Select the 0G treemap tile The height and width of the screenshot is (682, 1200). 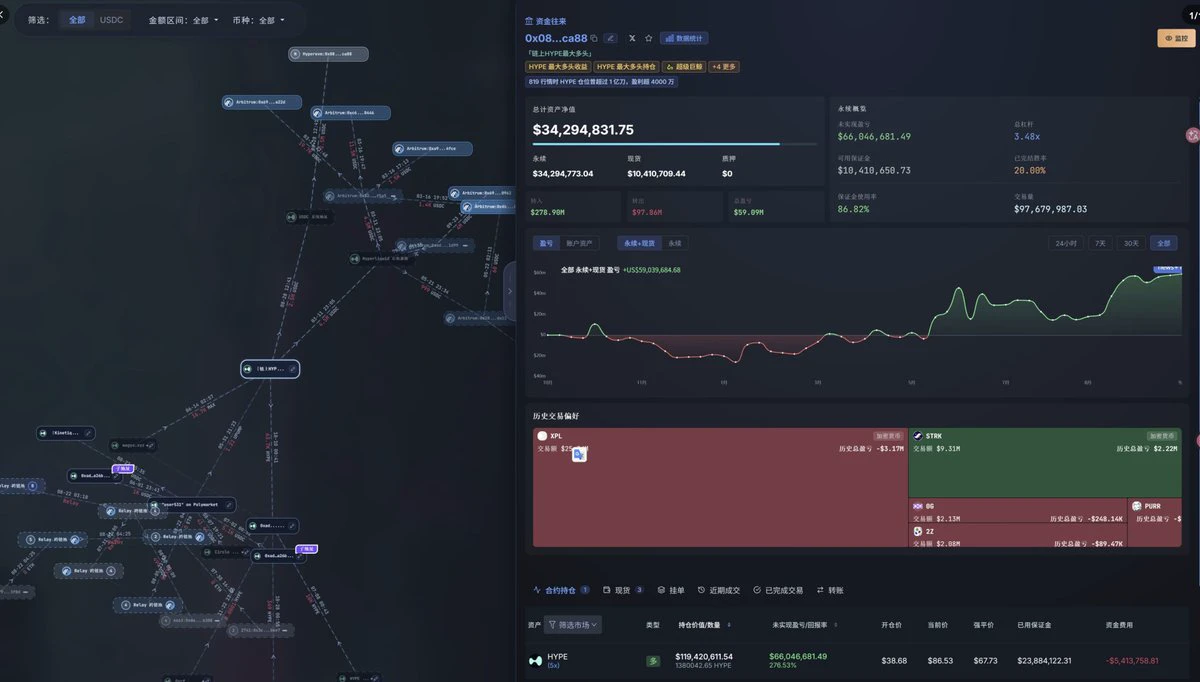pos(1017,510)
